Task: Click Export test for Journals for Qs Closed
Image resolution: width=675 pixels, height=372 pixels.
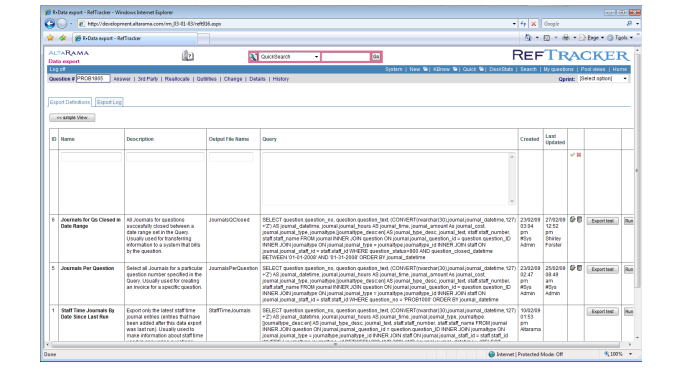Action: coord(602,221)
